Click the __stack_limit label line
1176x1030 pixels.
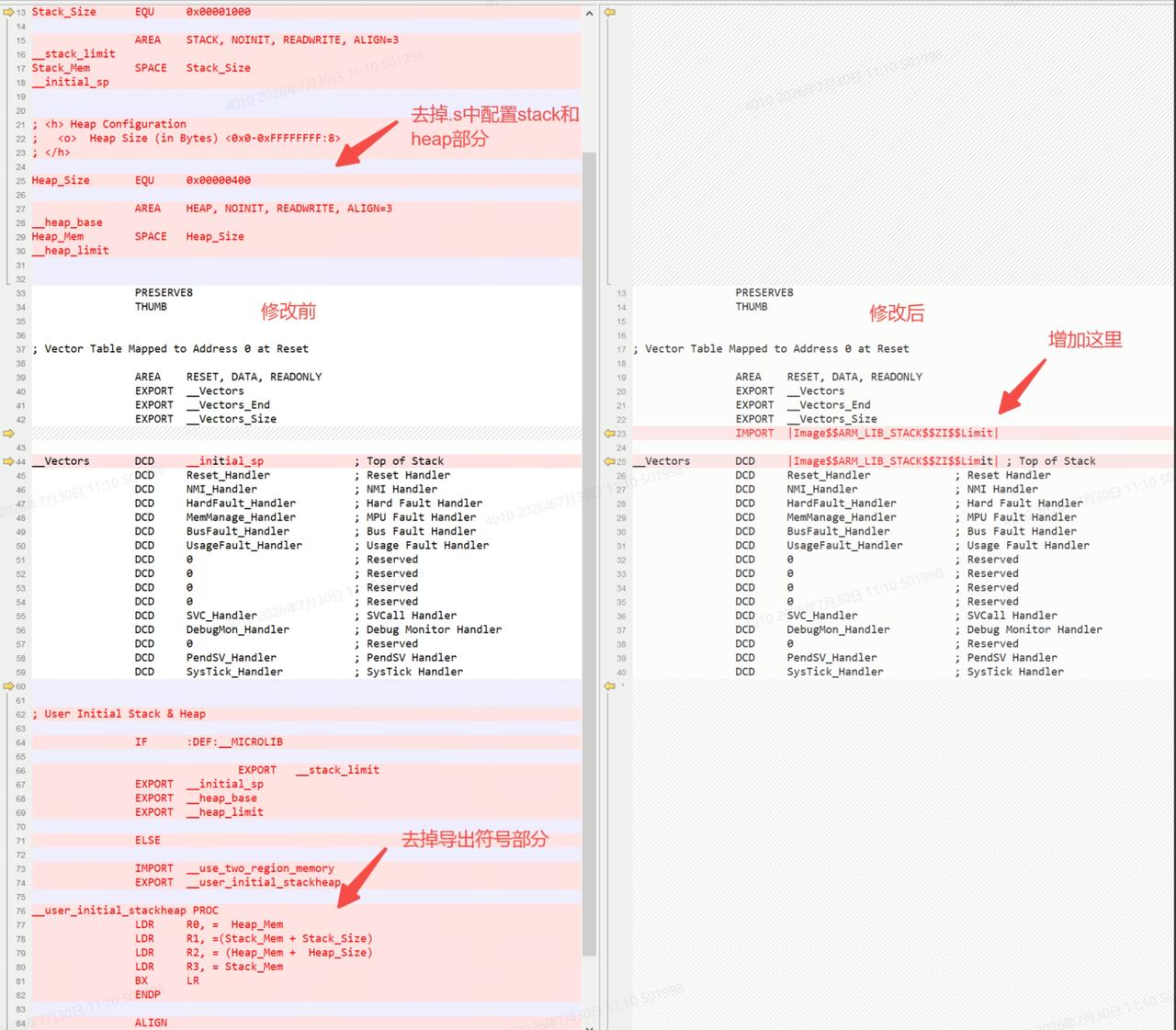(306, 54)
